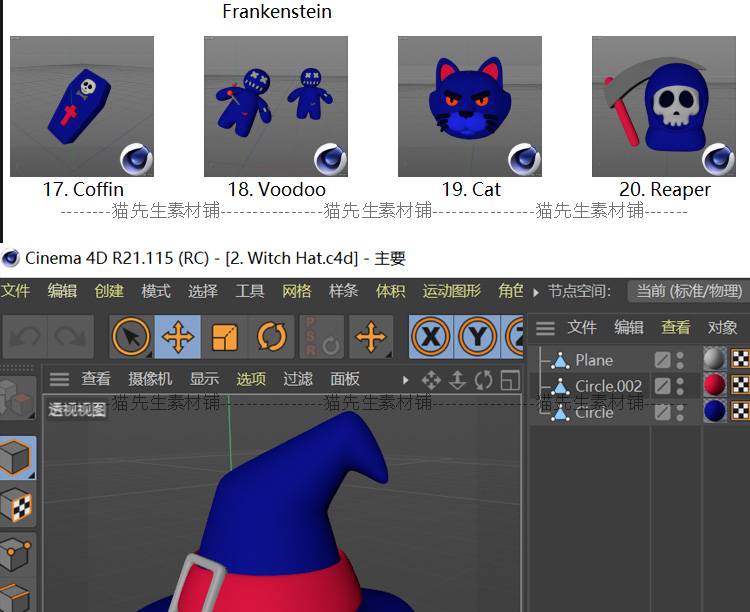Click the Undo arrow icon
The height and width of the screenshot is (612, 750).
coord(25,337)
